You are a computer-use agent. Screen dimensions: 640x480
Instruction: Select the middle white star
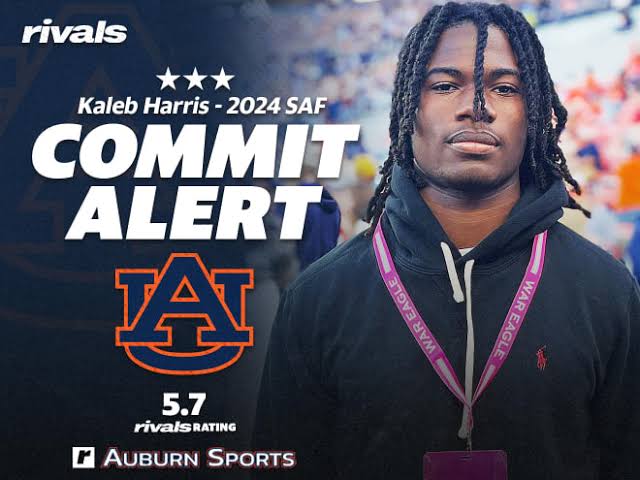(x=195, y=79)
